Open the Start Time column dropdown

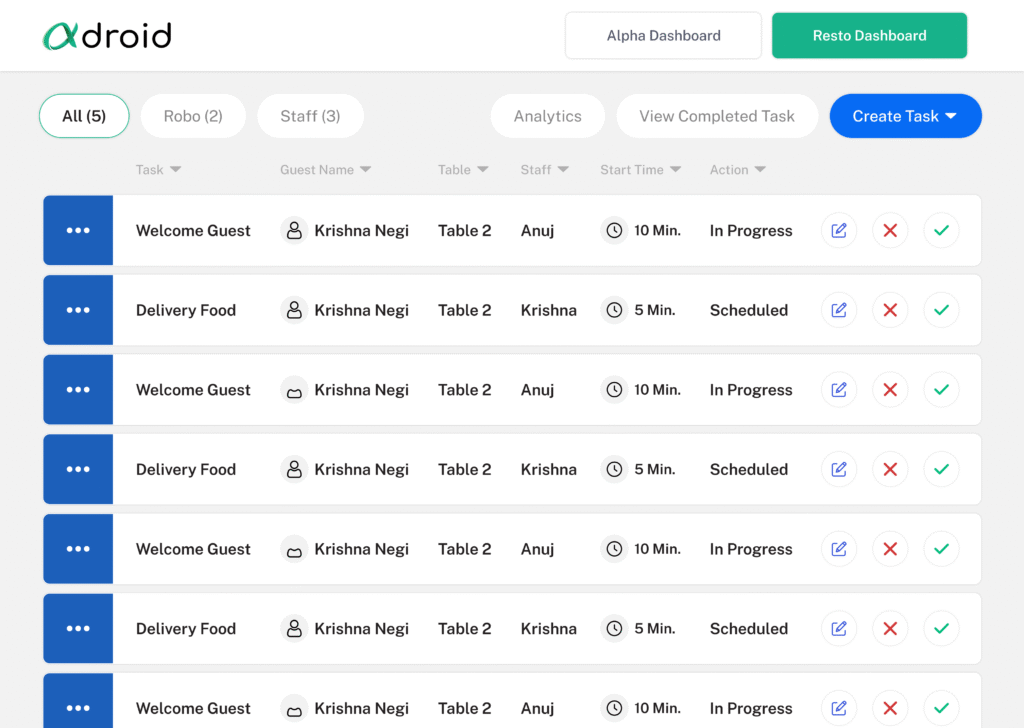[676, 170]
